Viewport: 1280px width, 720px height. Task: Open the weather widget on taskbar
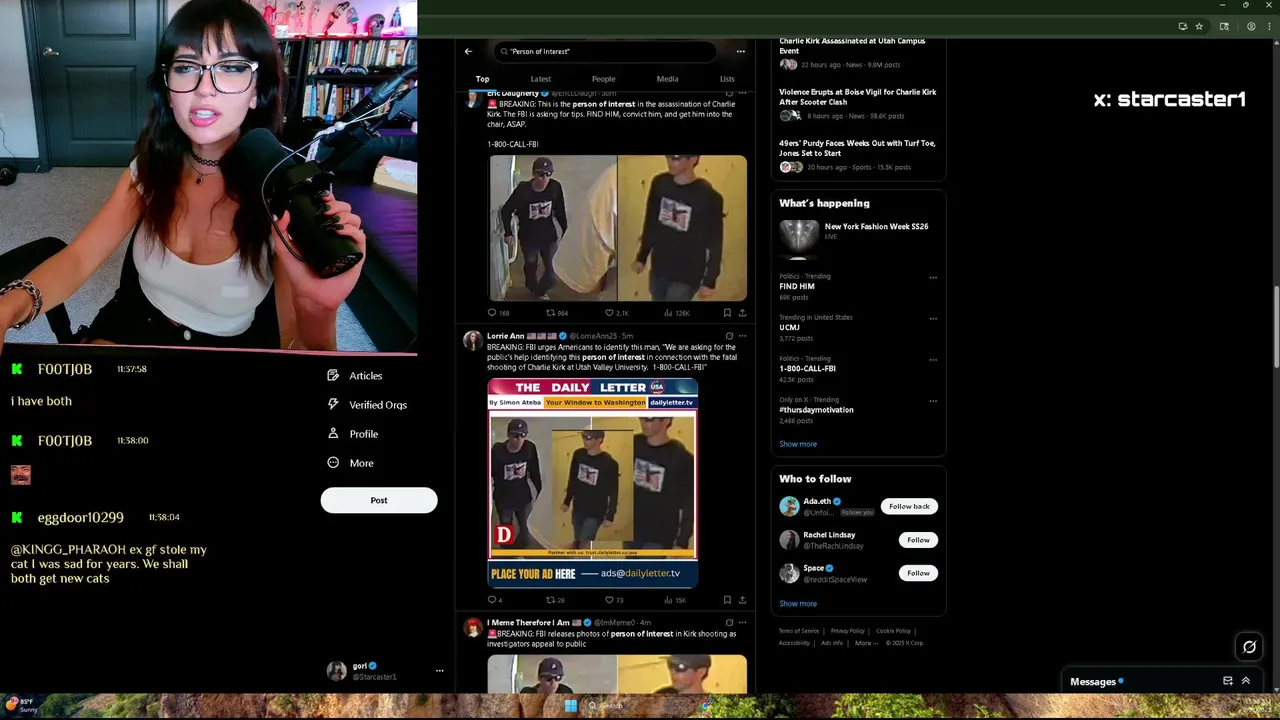point(21,705)
